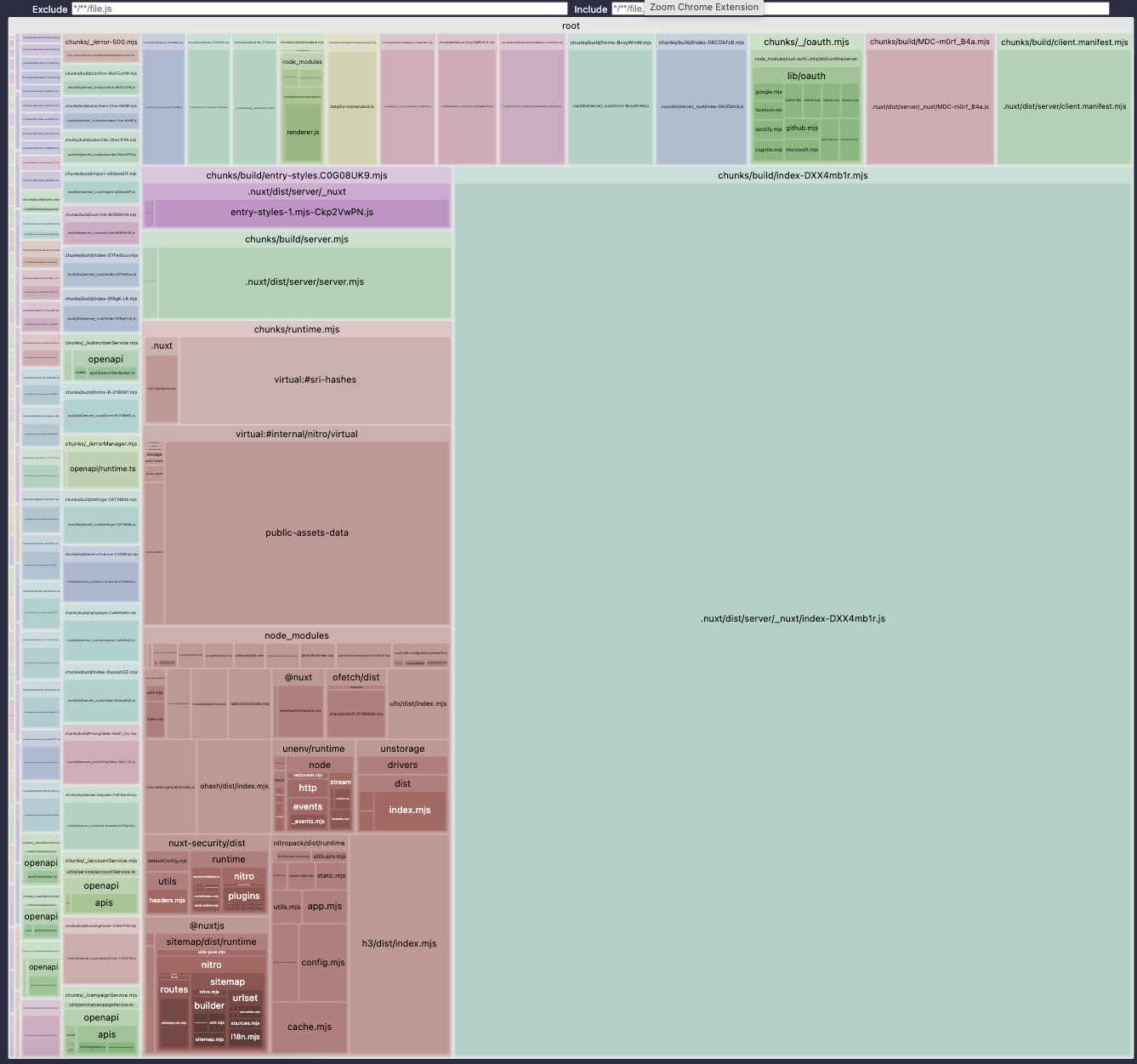Screen dimensions: 1137x1064
Task: Select the chunks/build/index-D7FwiGuv.mjs header
Action: tap(101, 255)
